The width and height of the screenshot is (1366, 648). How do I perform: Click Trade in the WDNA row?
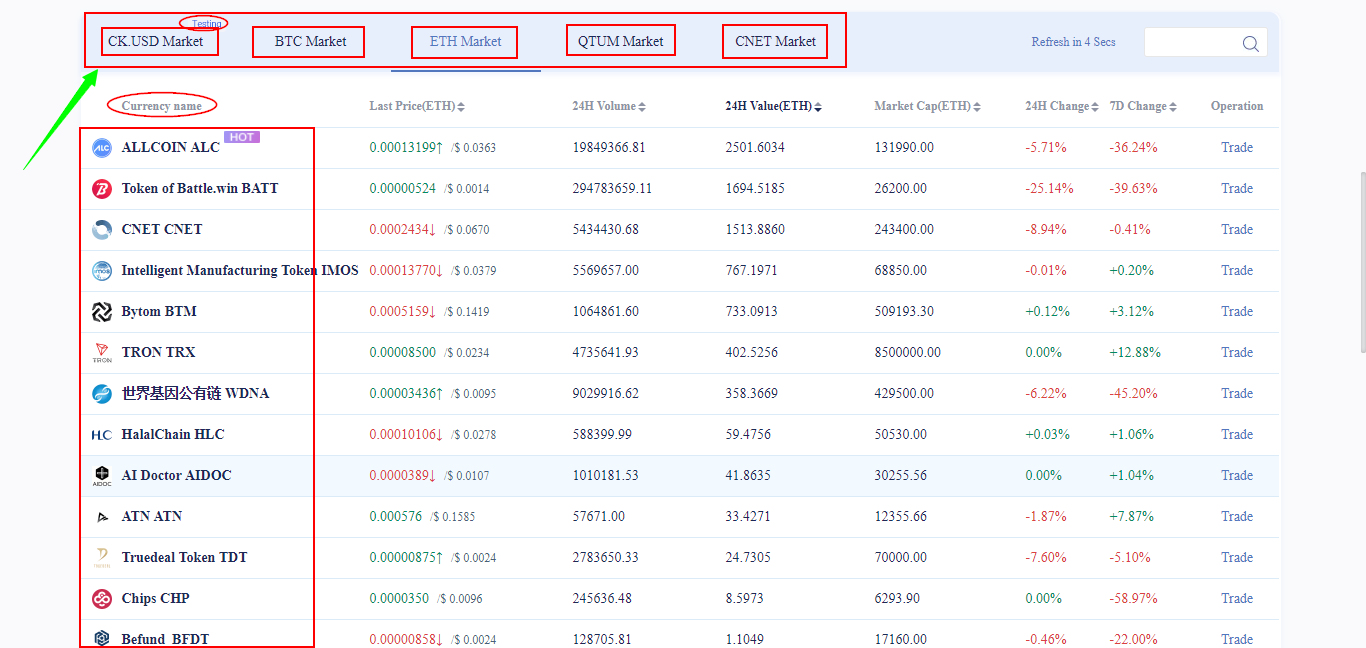(1237, 393)
